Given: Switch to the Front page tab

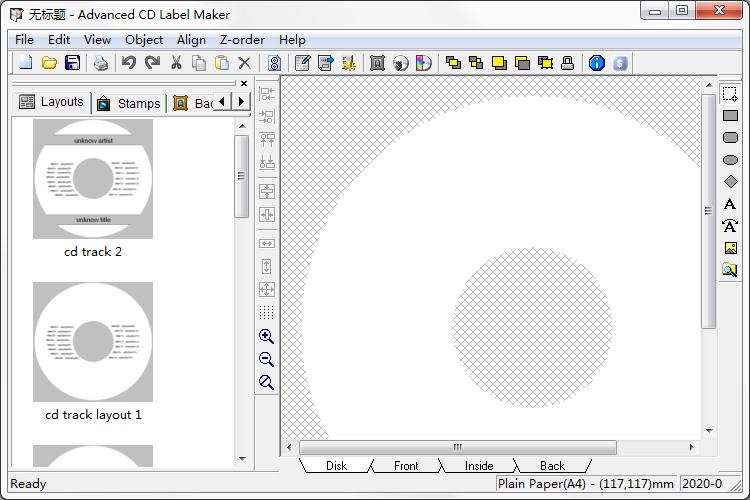Looking at the screenshot, I should [406, 465].
